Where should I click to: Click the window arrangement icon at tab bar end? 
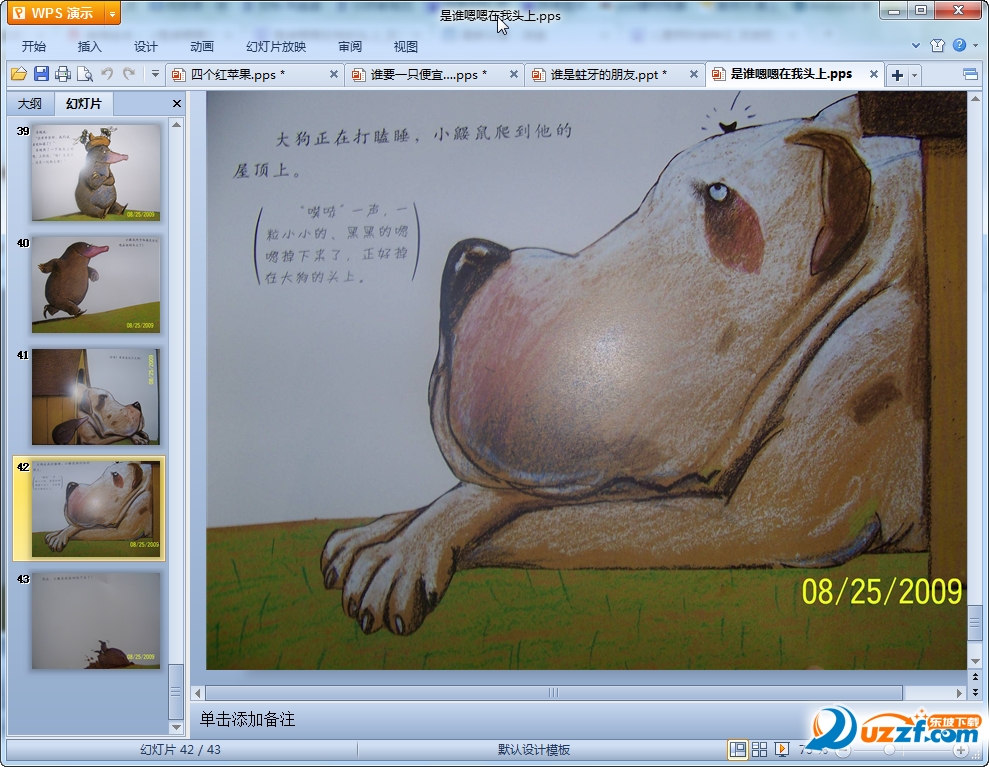click(x=970, y=74)
